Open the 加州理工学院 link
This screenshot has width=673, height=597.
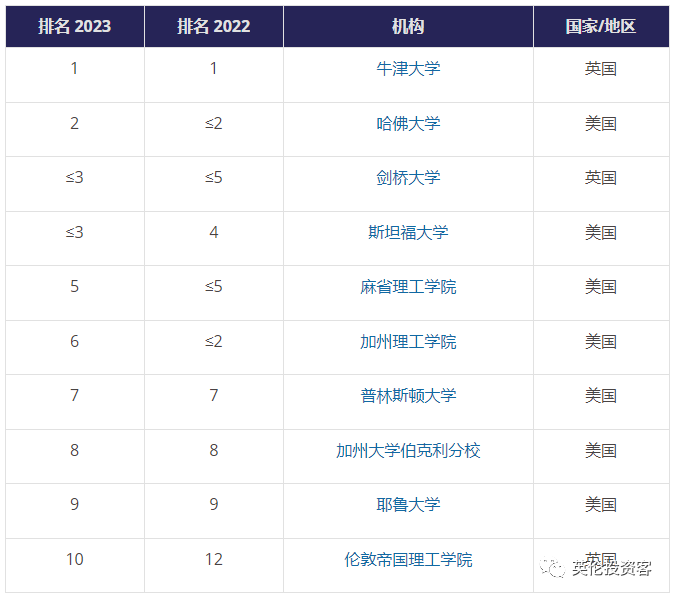(408, 342)
